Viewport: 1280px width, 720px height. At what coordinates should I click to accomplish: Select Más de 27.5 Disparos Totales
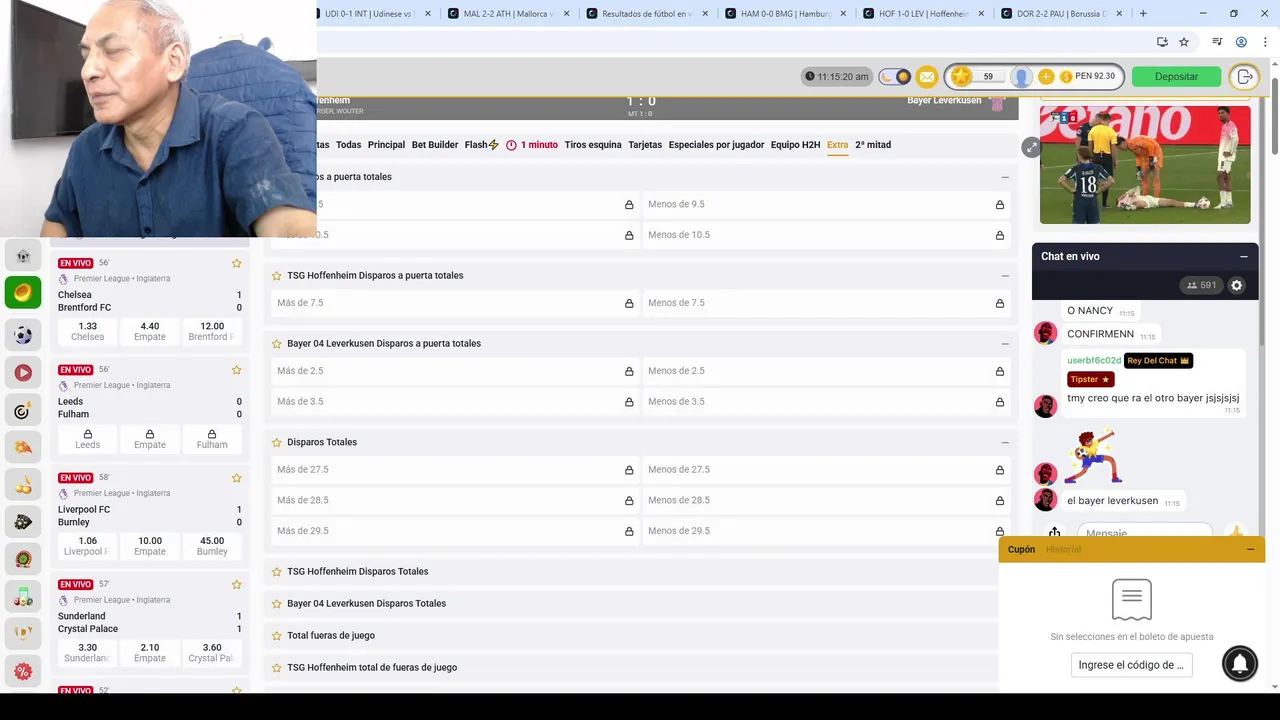(x=455, y=470)
